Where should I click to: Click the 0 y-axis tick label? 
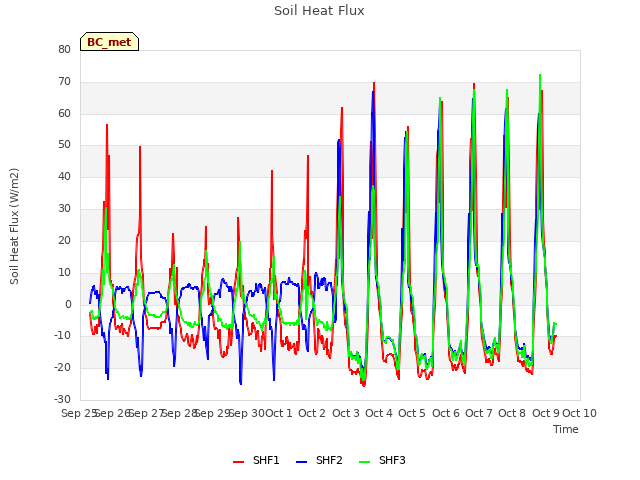pyautogui.click(x=68, y=304)
